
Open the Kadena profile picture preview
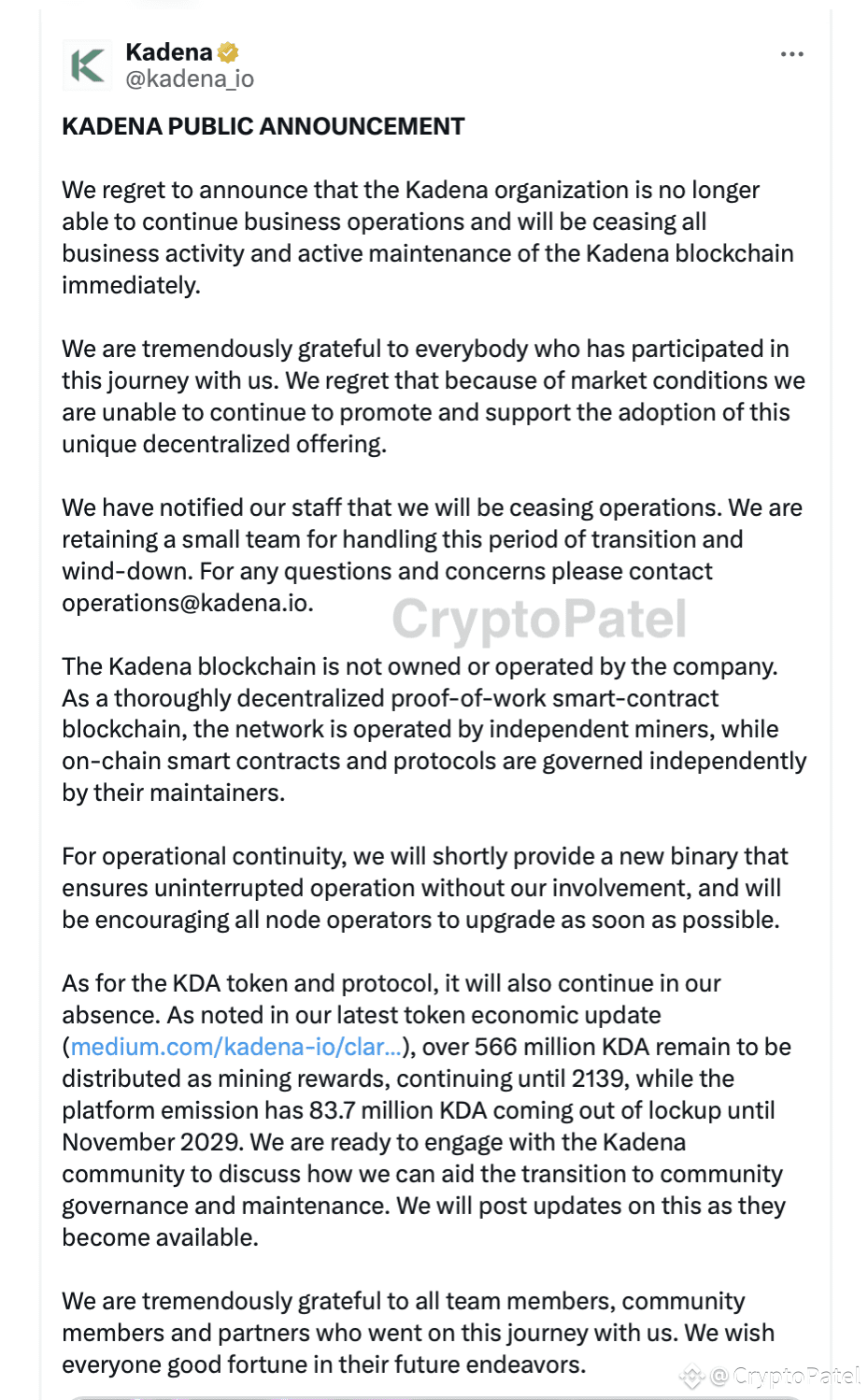click(x=85, y=65)
